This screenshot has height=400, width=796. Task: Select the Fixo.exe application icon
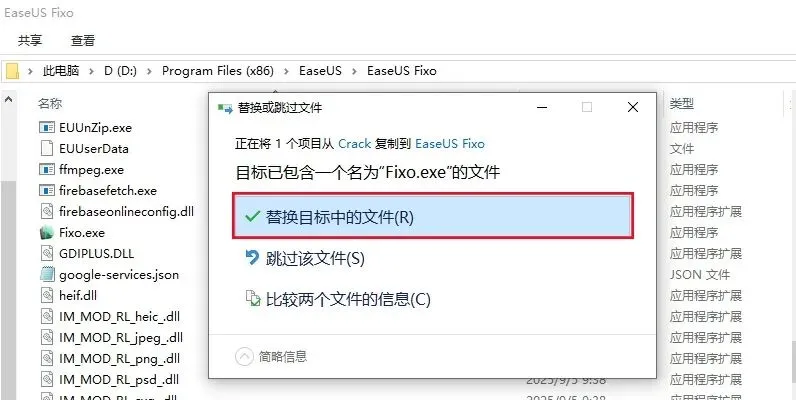(x=47, y=232)
